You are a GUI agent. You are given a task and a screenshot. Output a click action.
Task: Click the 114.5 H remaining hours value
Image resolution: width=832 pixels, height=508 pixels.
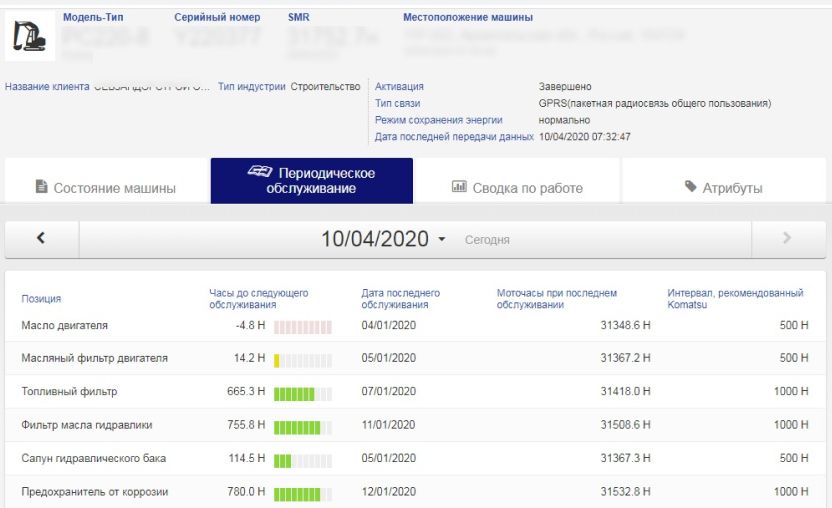[x=247, y=458]
